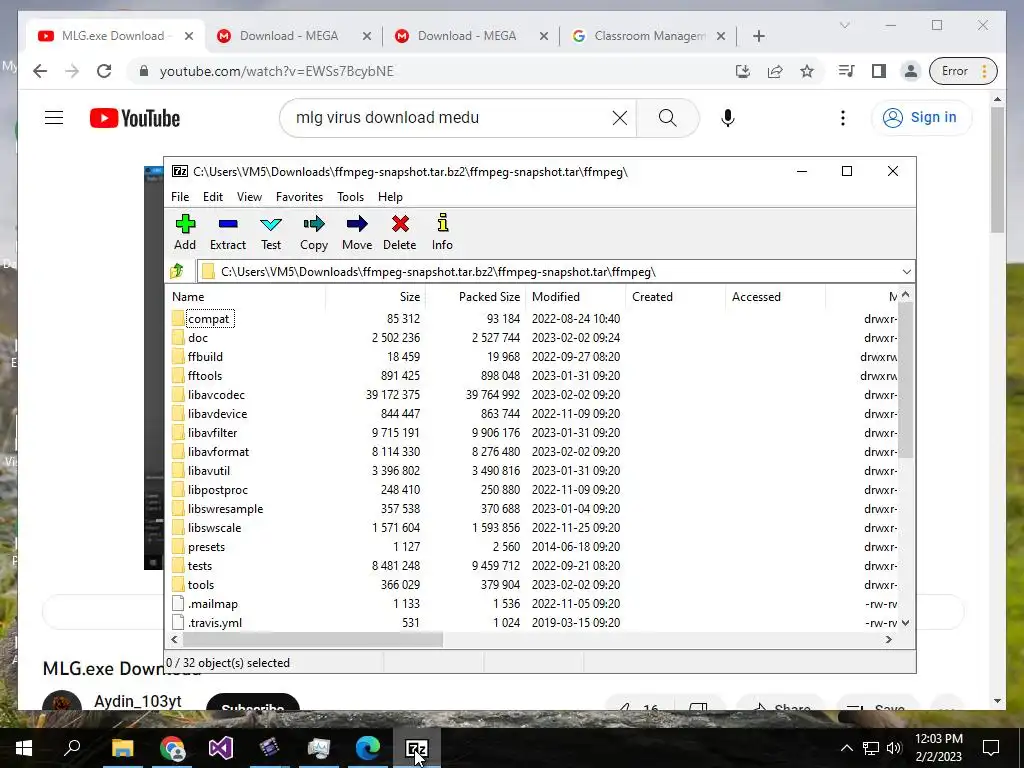This screenshot has width=1024, height=768.
Task: Open File Explorer from the taskbar
Action: coord(122,748)
